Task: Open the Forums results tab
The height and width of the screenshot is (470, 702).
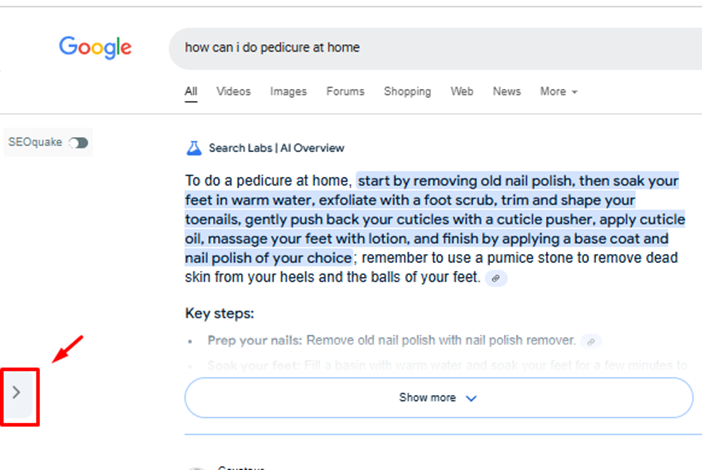Action: tap(345, 91)
